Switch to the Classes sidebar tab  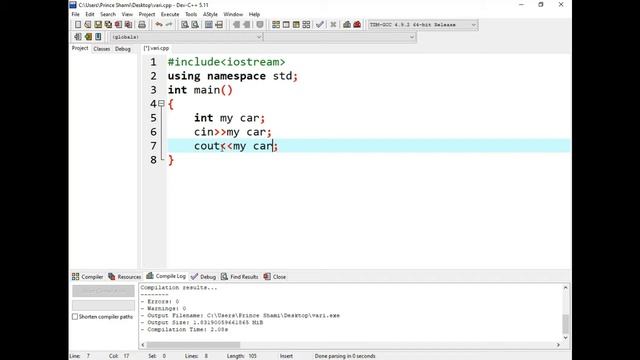[x=102, y=49]
